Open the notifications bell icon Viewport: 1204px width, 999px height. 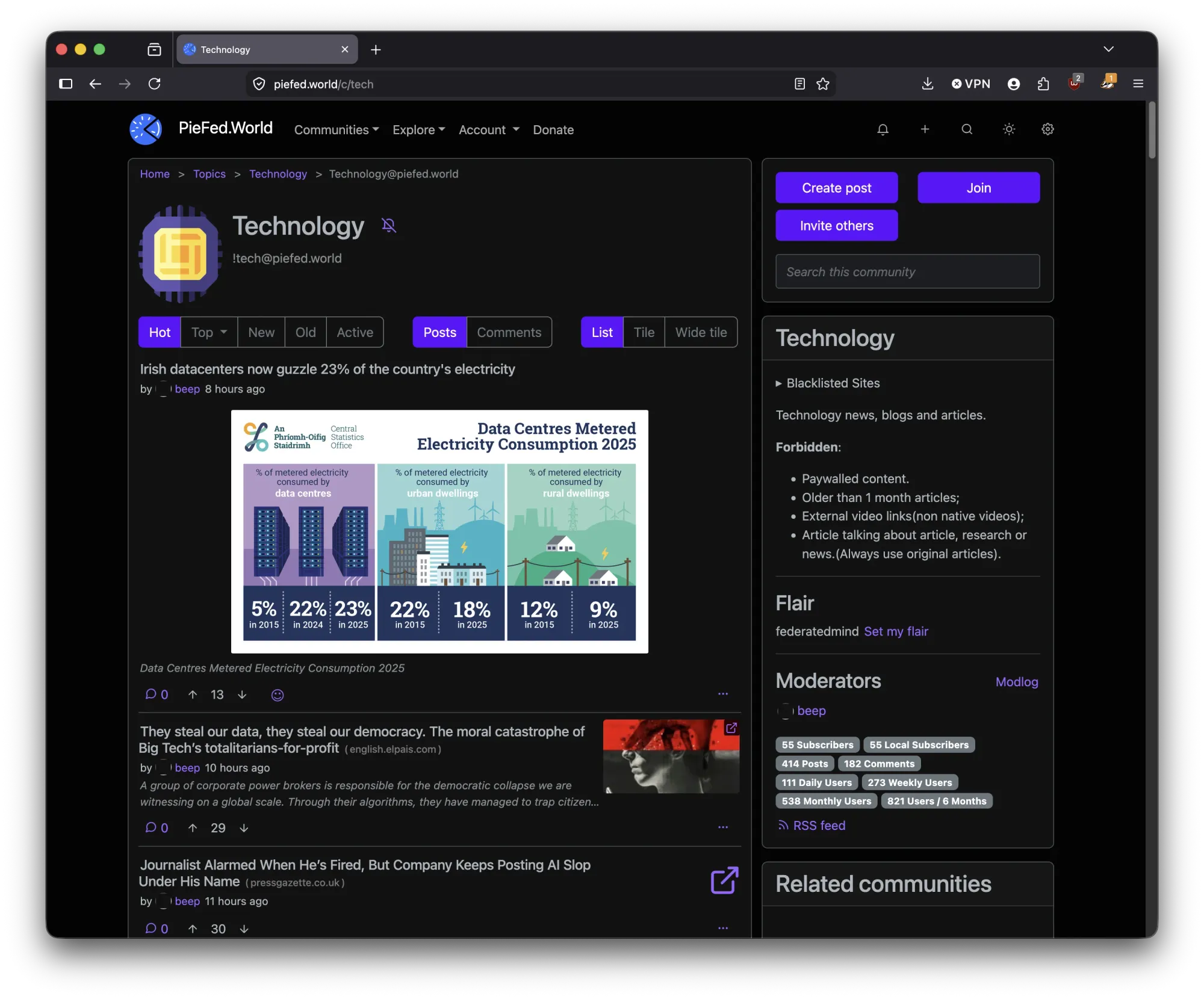click(883, 129)
